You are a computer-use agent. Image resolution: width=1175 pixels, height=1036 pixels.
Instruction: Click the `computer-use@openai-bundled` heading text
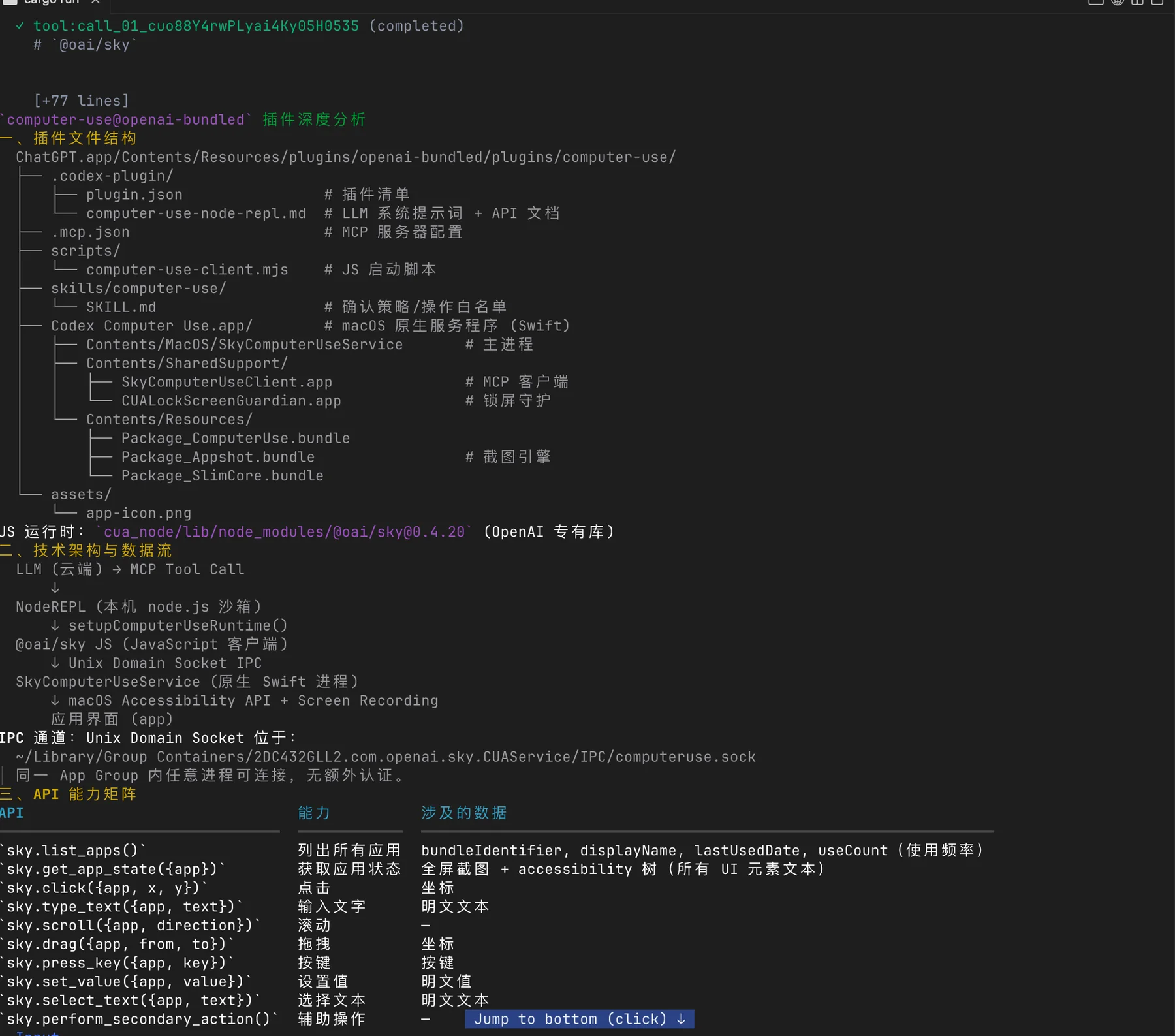[126, 119]
